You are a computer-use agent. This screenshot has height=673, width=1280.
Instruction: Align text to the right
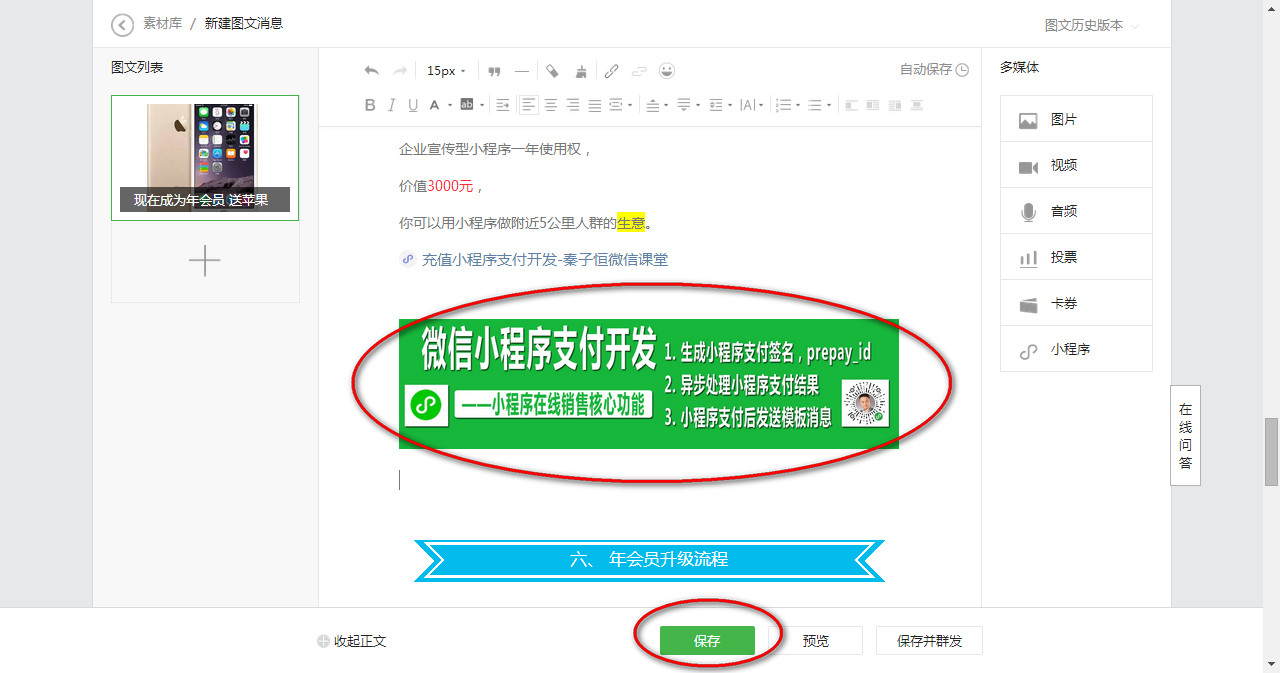pyautogui.click(x=573, y=105)
